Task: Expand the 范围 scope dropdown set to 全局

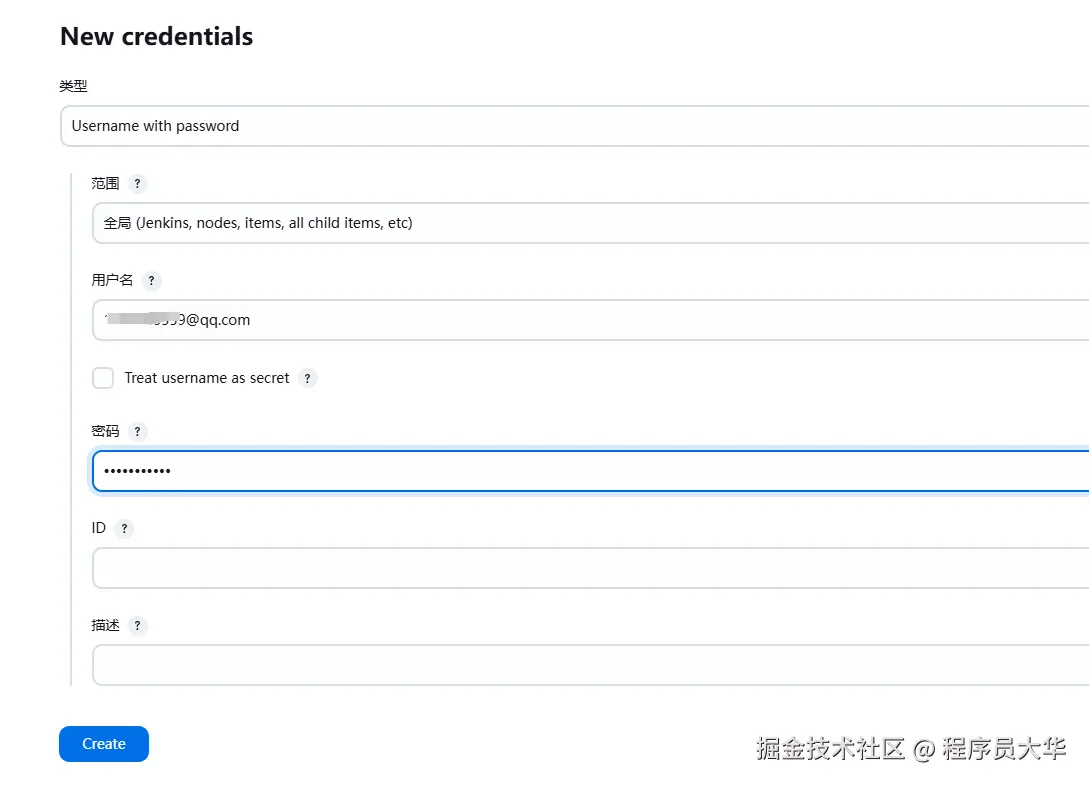Action: click(590, 223)
